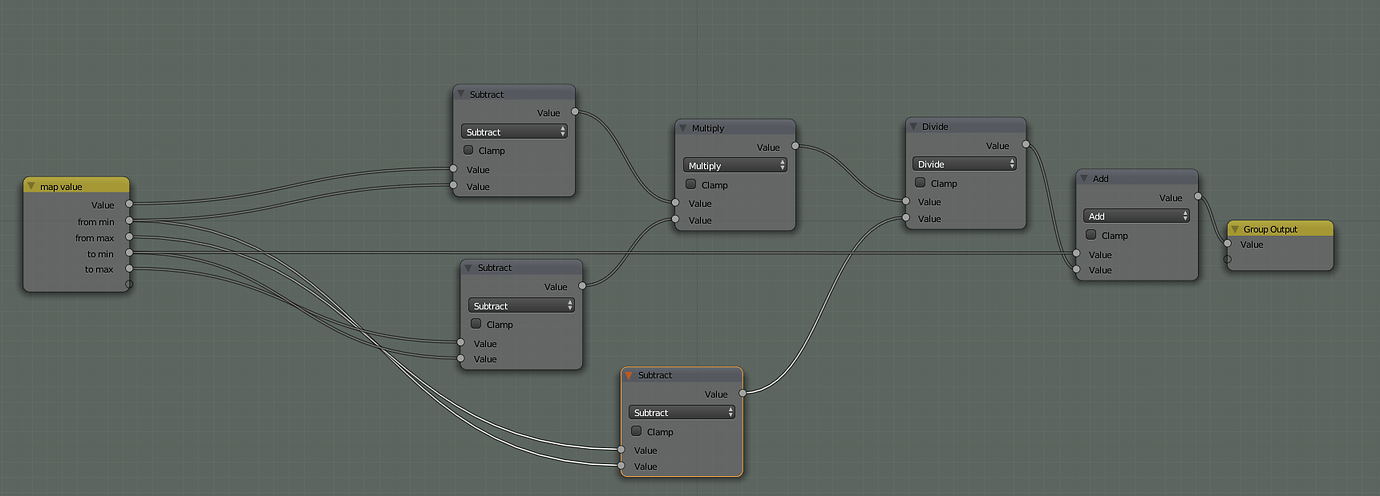Click highlighted Subtract node's second Value input socket
This screenshot has width=1380, height=496.
621,466
